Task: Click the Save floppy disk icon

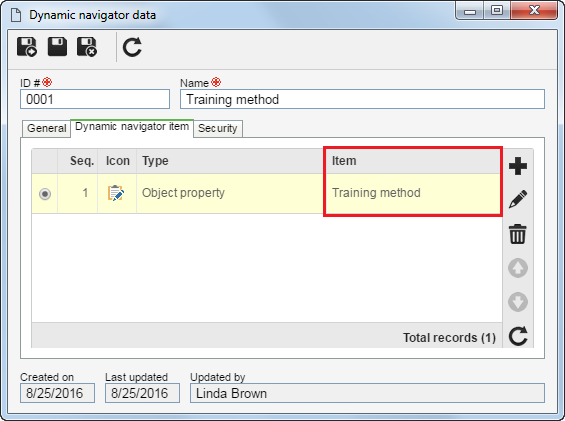Action: click(x=57, y=46)
